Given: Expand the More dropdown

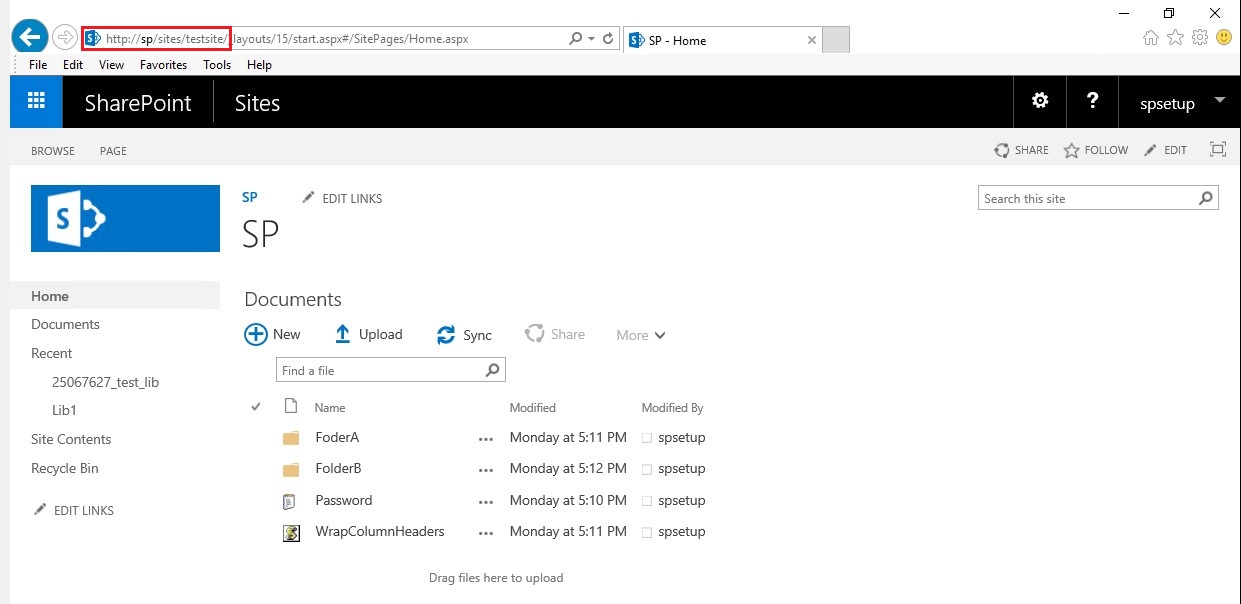Looking at the screenshot, I should [x=641, y=335].
